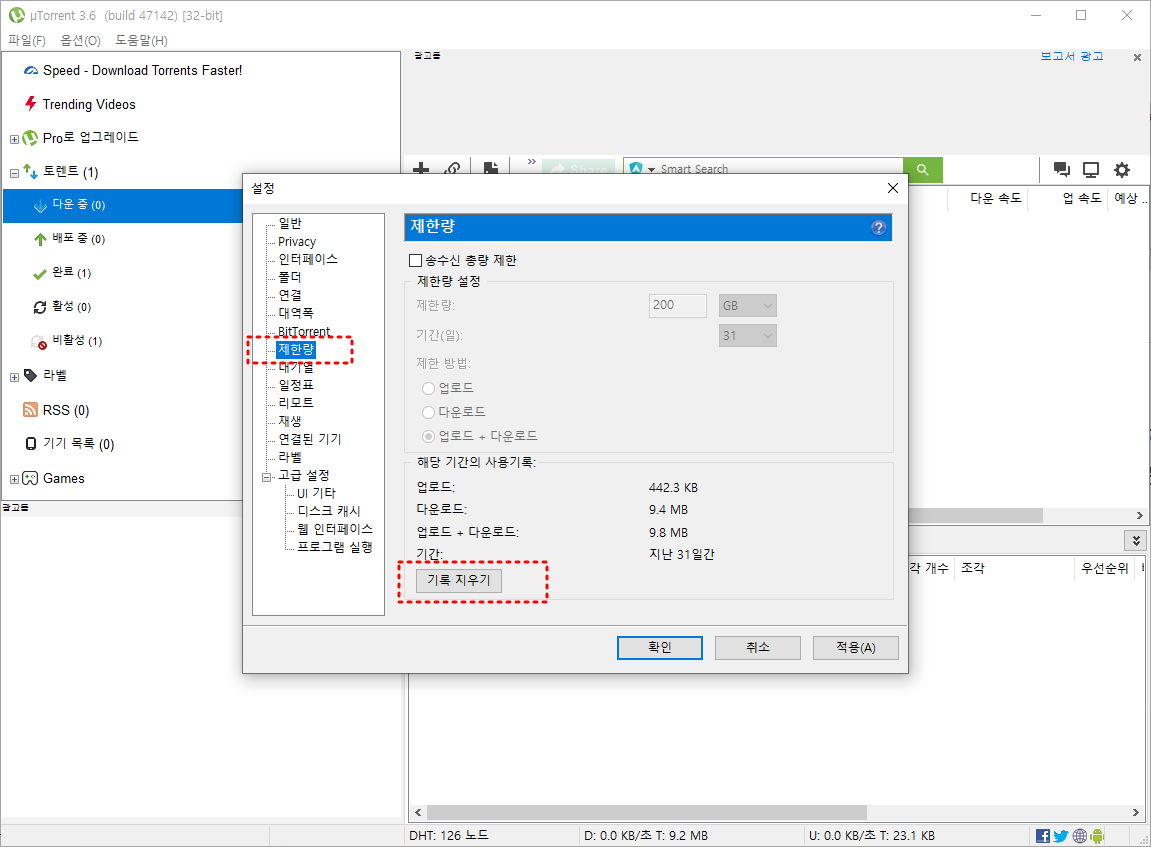The image size is (1151, 847).
Task: Open the 31 days period dropdown
Action: tap(747, 335)
